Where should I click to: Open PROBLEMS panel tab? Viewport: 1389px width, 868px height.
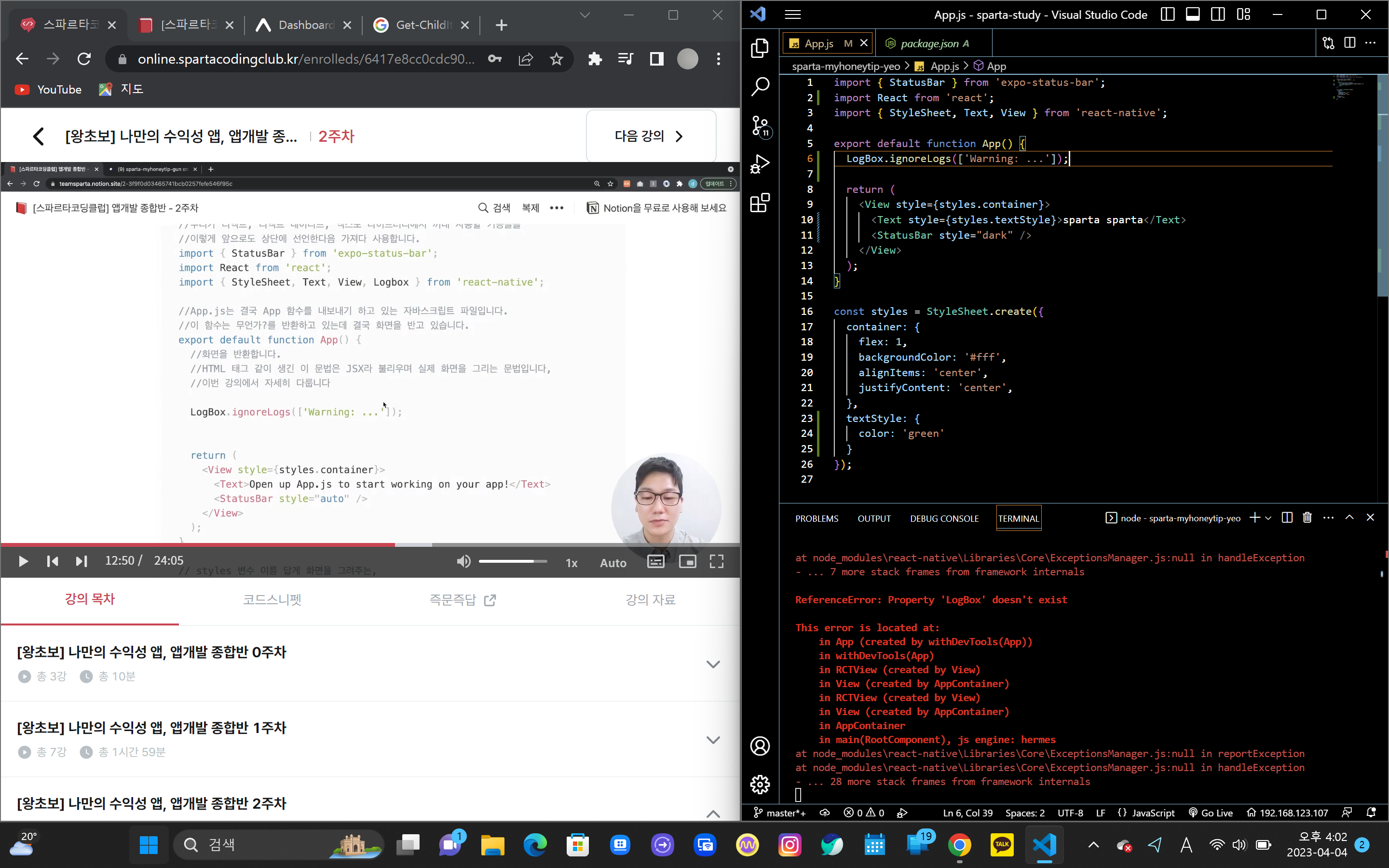coord(817,518)
